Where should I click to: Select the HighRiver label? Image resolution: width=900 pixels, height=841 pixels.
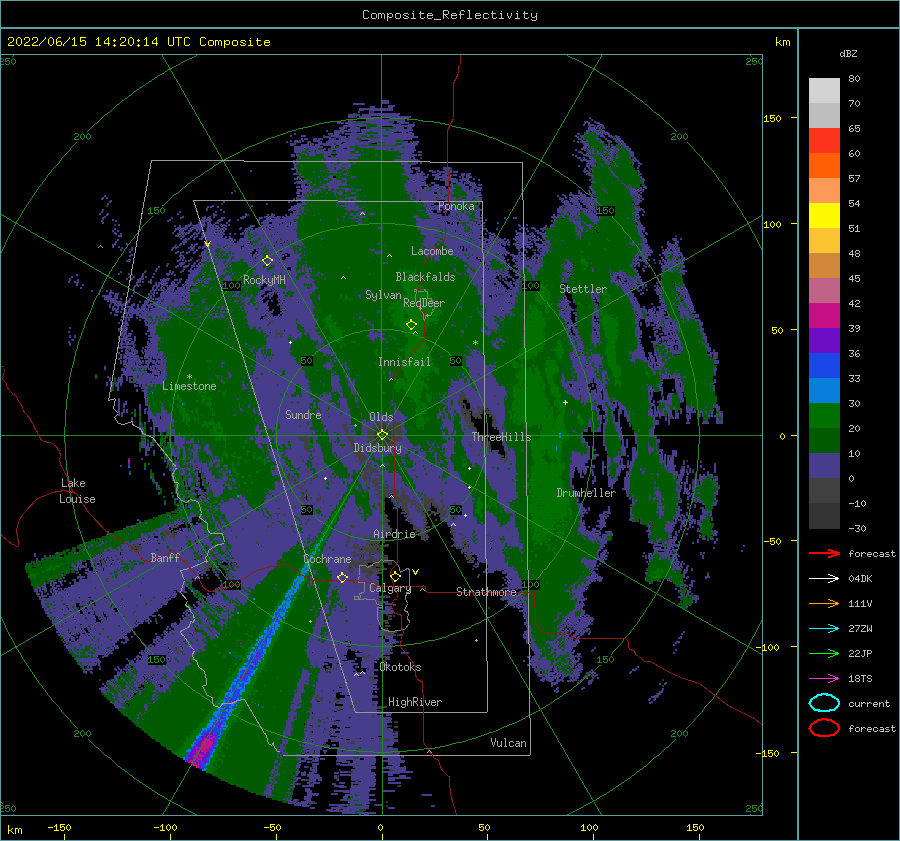coord(414,702)
